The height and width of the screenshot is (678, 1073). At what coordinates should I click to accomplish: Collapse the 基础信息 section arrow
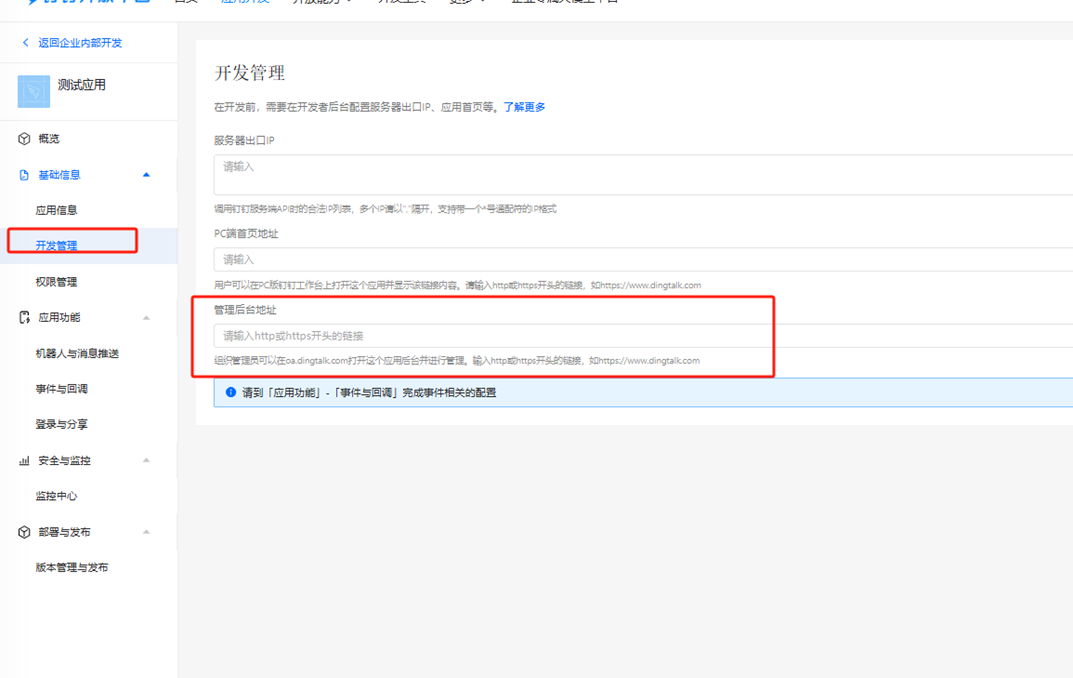(x=146, y=175)
